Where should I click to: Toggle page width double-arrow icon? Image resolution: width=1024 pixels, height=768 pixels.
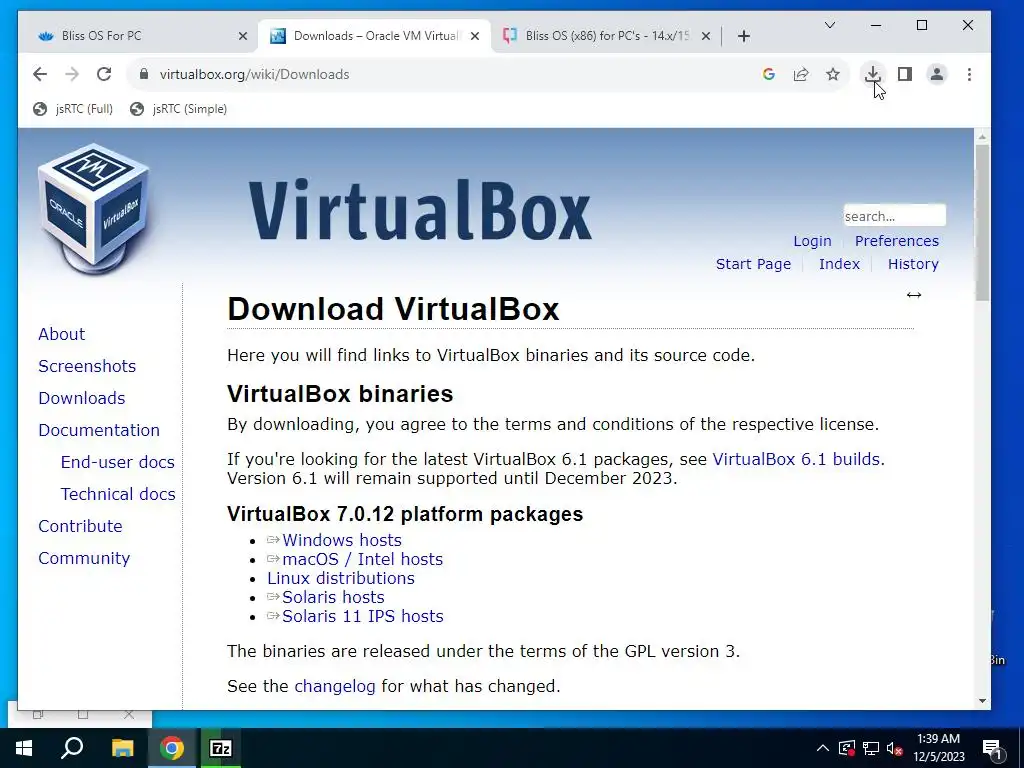(x=914, y=295)
